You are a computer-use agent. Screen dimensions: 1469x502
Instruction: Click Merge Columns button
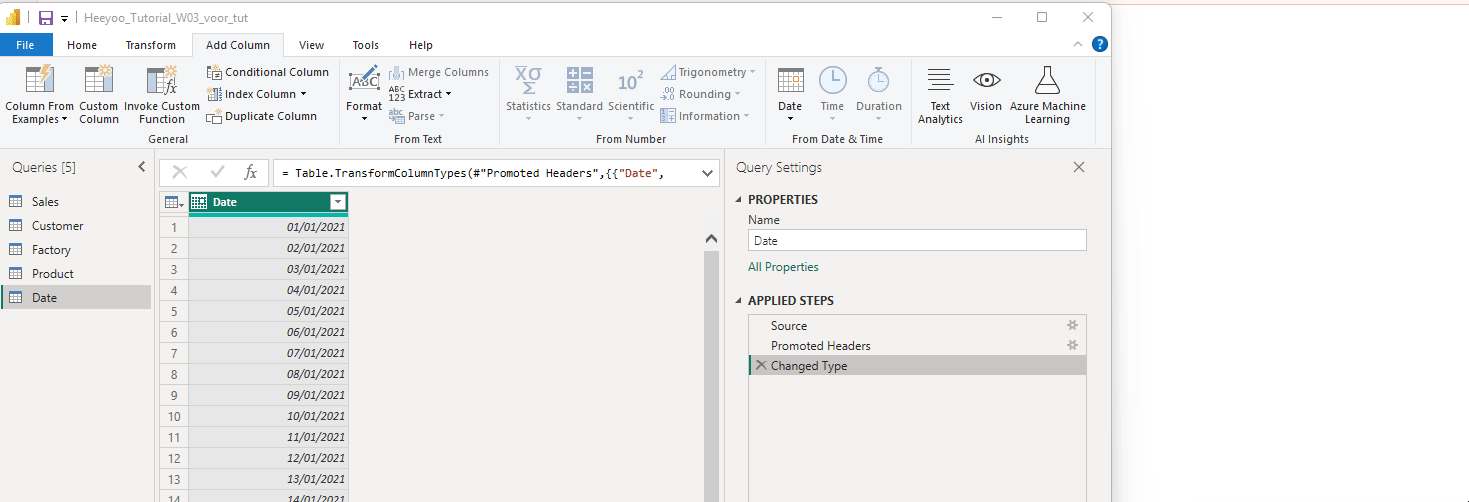[x=439, y=72]
